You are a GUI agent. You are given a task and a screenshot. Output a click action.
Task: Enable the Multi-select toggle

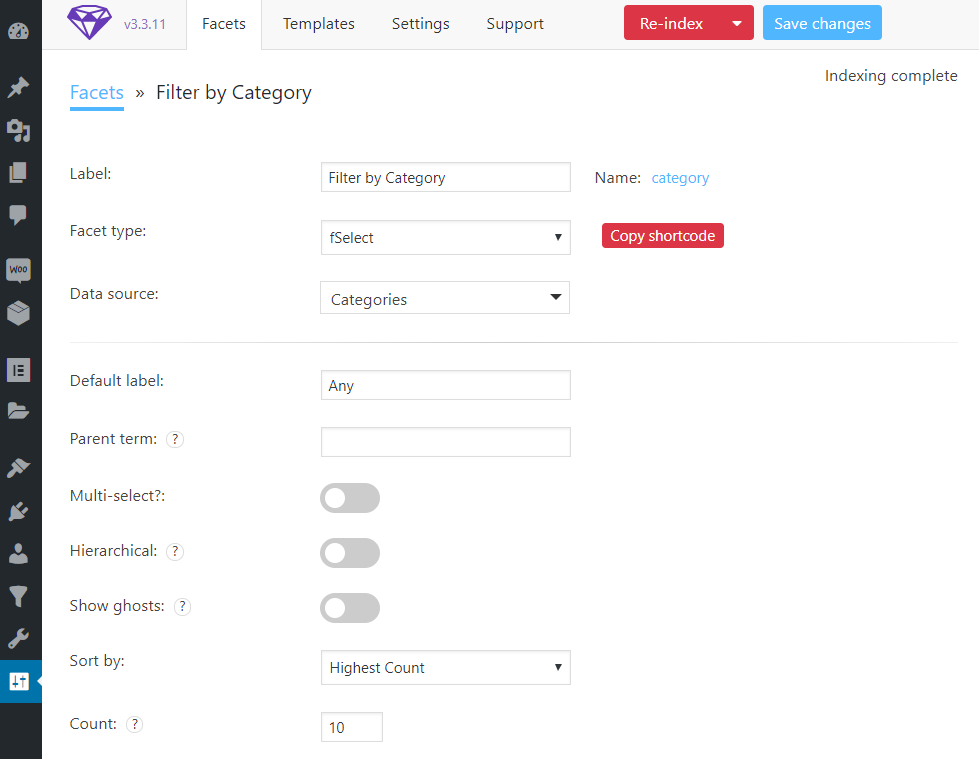click(350, 498)
